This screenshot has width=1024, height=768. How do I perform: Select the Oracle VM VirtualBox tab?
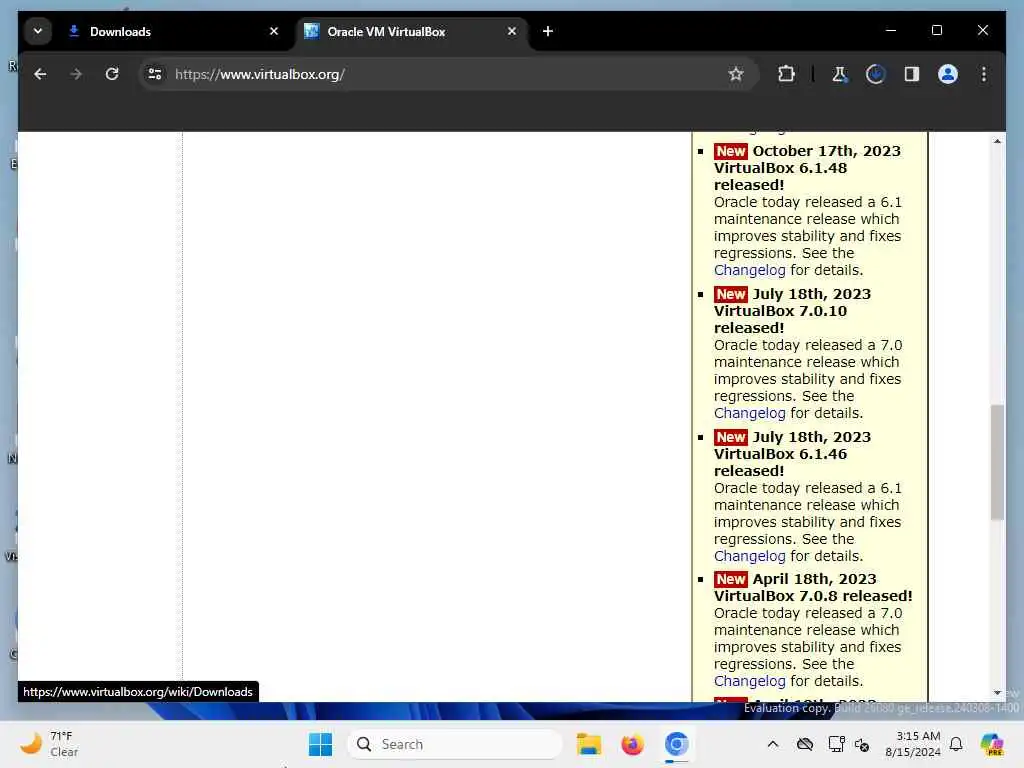(x=411, y=31)
